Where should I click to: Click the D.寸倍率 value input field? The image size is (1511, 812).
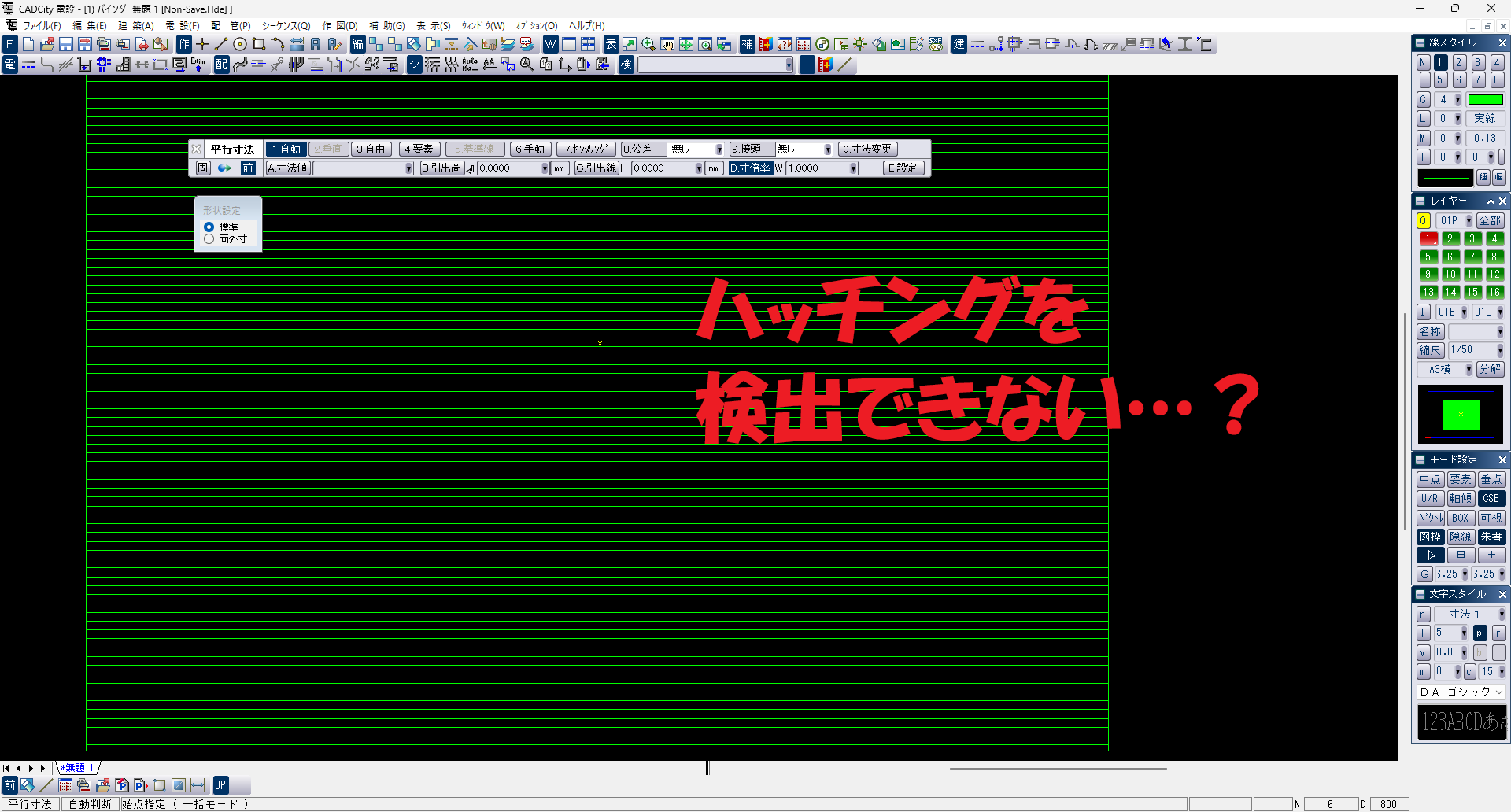click(817, 168)
